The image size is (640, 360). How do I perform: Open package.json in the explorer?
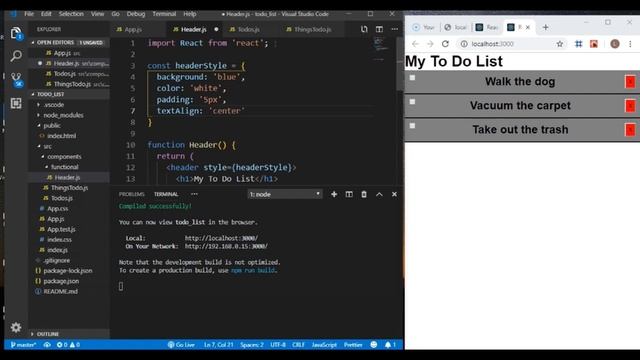[x=61, y=281]
